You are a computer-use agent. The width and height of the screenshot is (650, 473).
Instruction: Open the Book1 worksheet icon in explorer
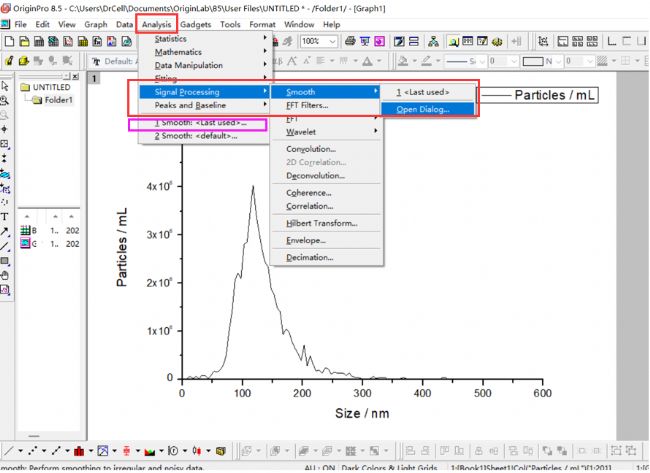[x=27, y=230]
